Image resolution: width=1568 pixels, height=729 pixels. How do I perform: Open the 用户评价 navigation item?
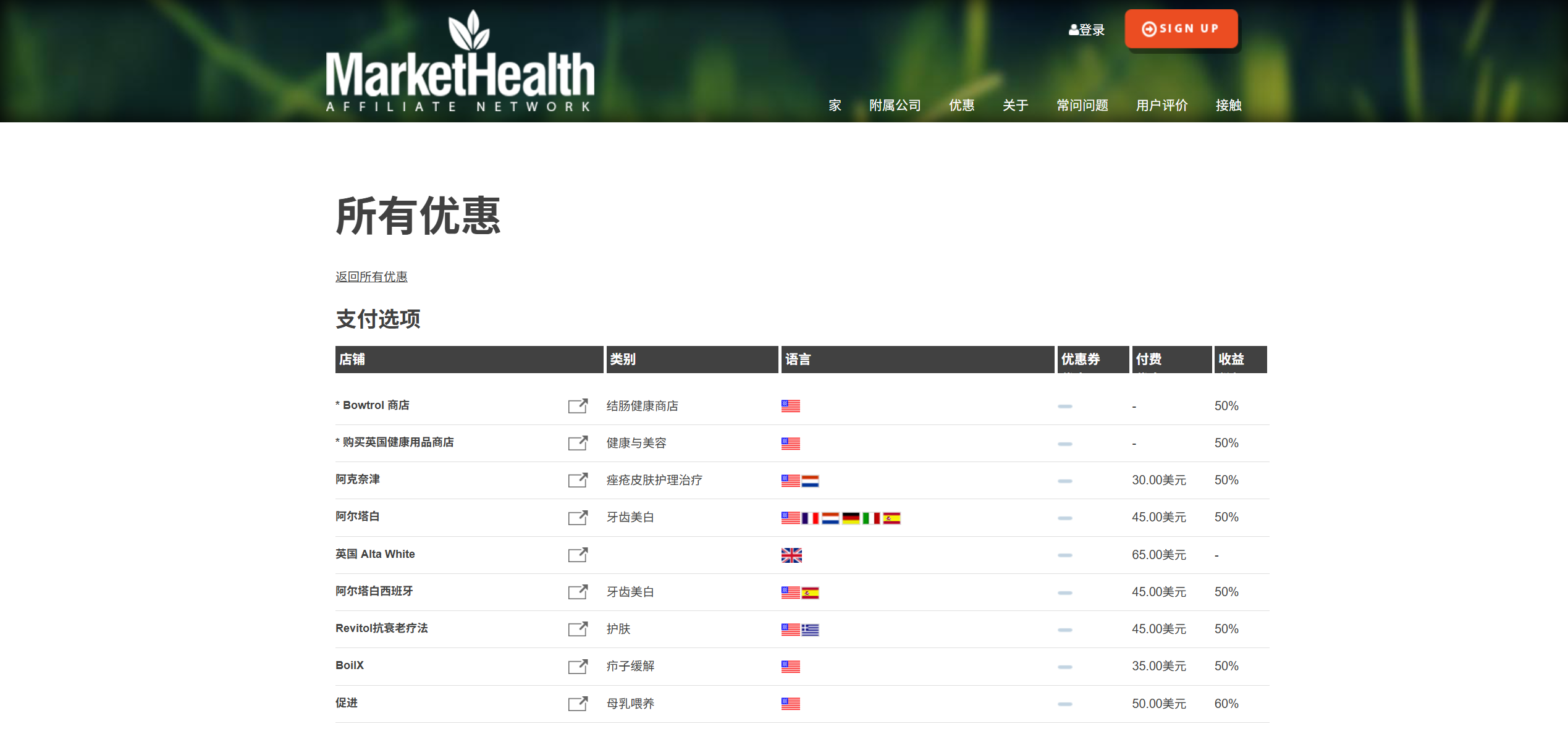[x=1162, y=106]
